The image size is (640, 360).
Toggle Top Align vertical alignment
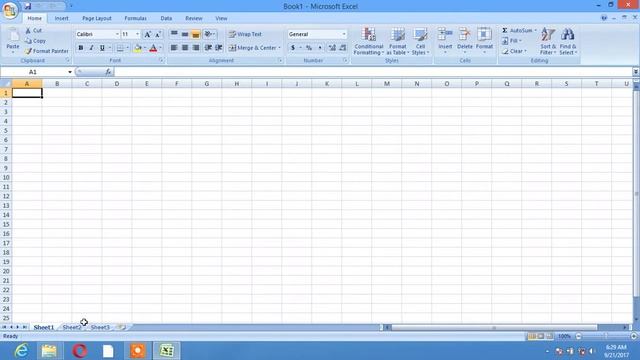click(x=174, y=34)
